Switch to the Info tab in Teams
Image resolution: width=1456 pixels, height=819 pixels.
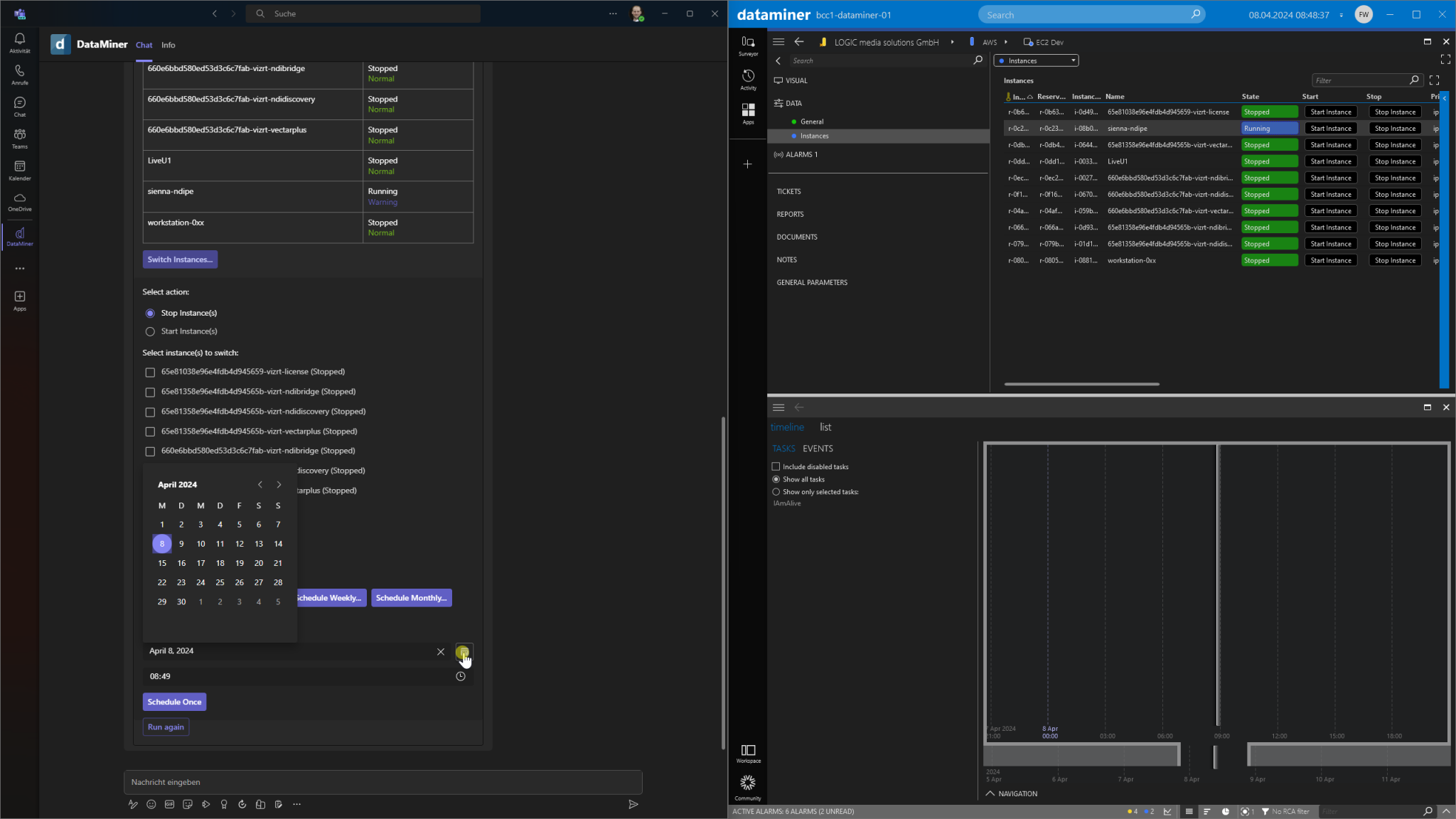tap(168, 45)
